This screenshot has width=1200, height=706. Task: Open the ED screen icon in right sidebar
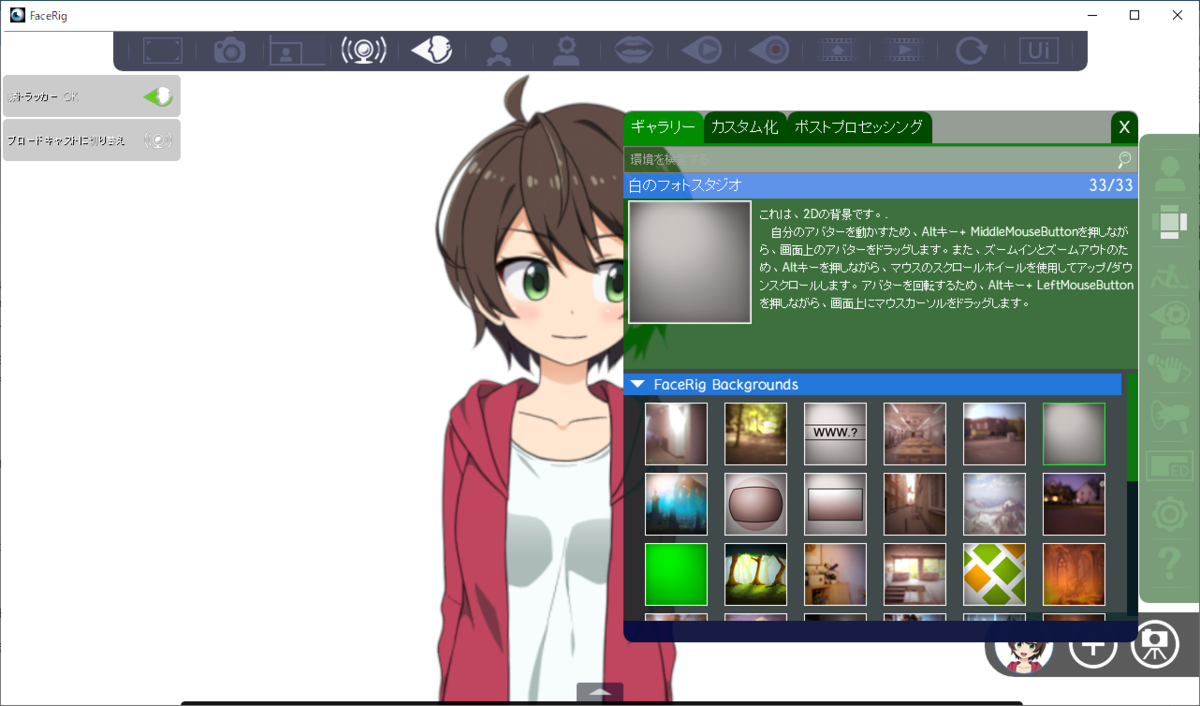pos(1169,466)
